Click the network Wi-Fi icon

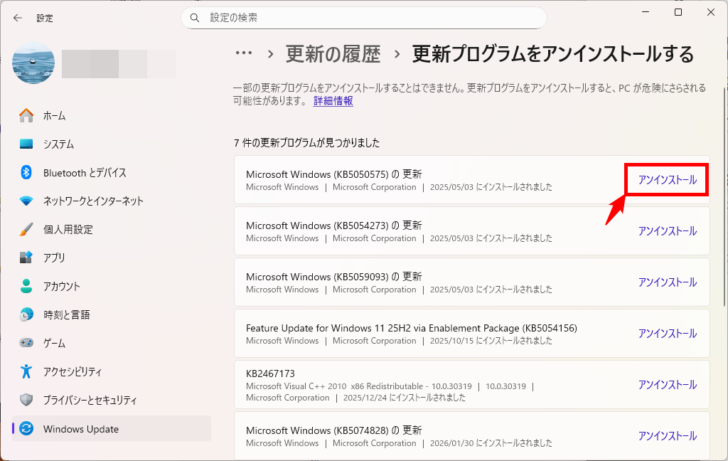(x=26, y=201)
